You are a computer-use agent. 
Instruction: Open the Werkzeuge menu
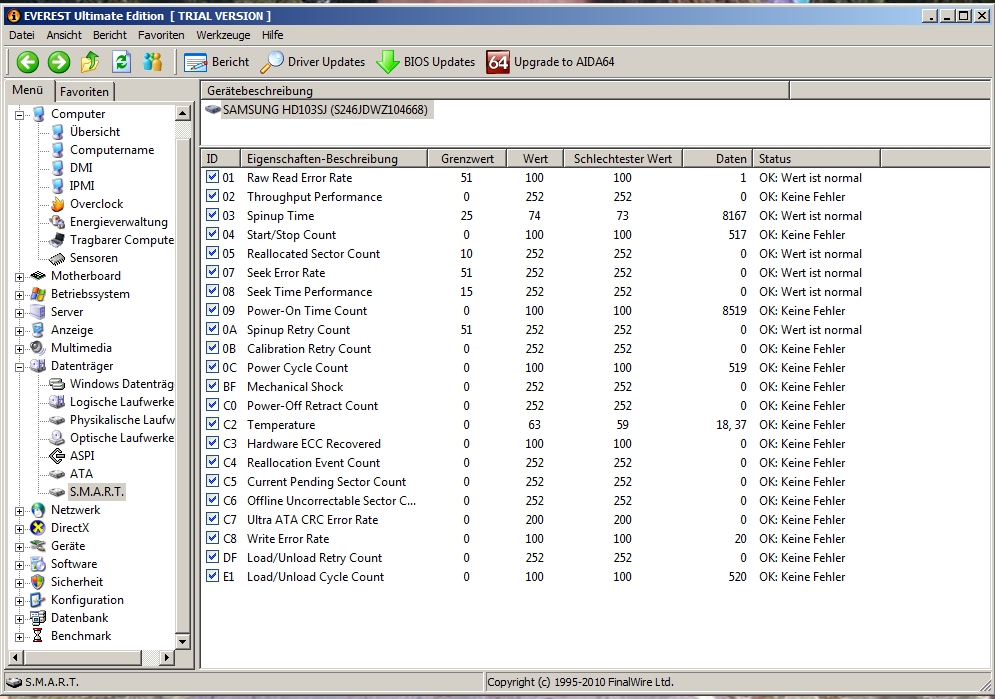(x=223, y=35)
